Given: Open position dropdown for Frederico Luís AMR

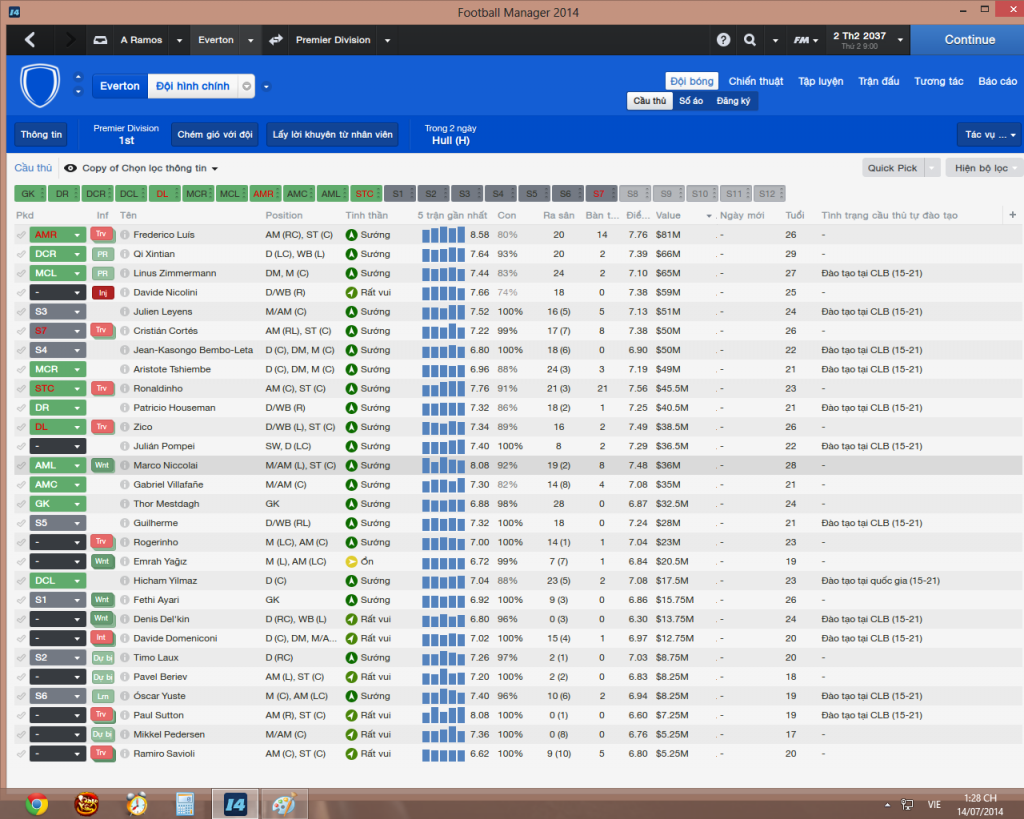Looking at the screenshot, I should pos(77,235).
